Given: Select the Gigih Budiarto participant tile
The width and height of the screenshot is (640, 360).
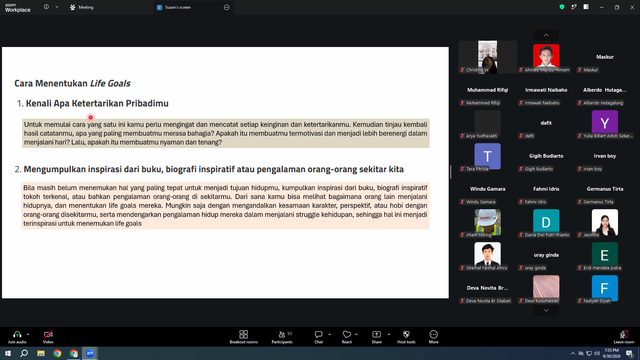Looking at the screenshot, I should [x=546, y=156].
